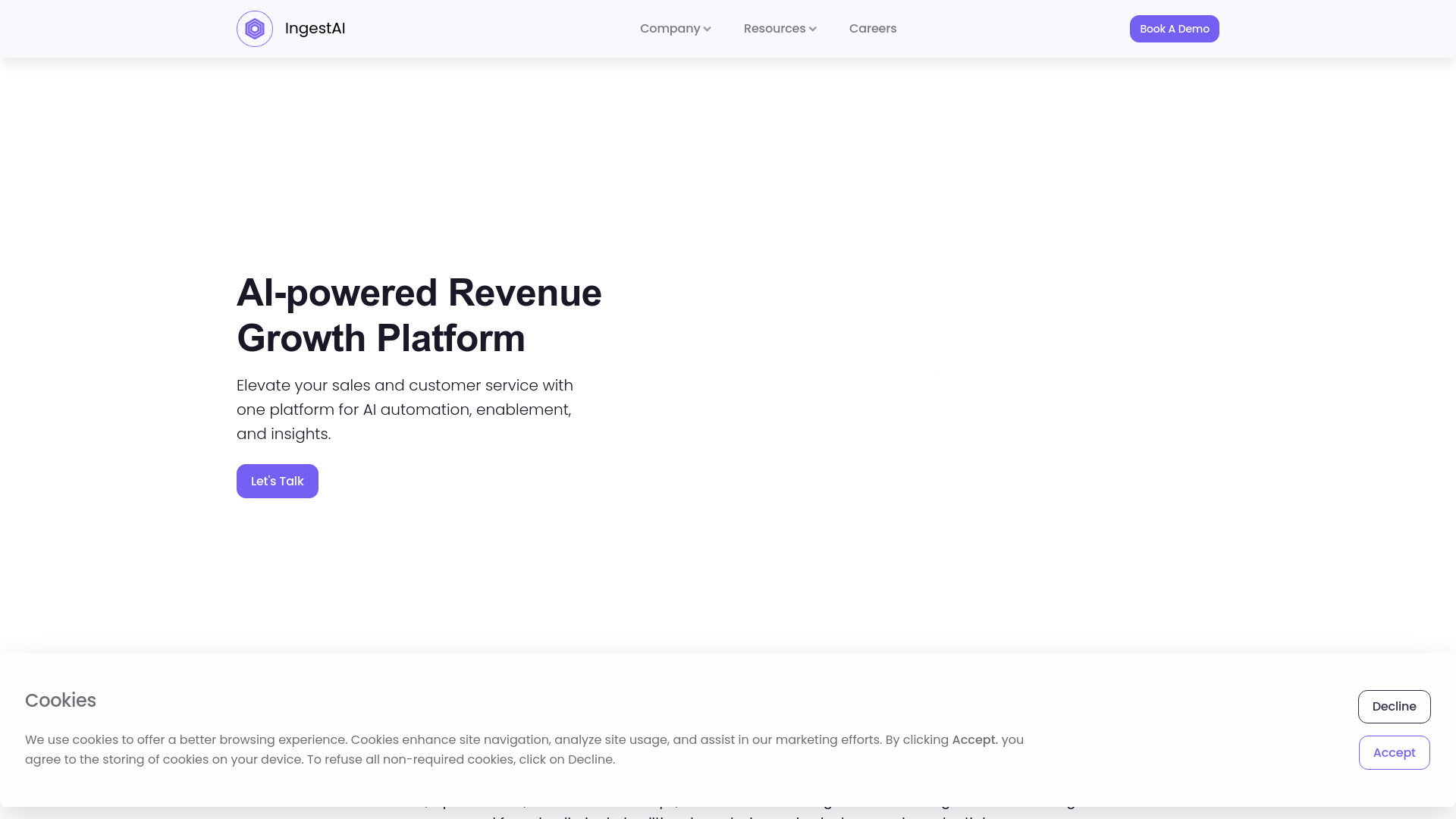This screenshot has width=1456, height=819.
Task: Click the 'Elevate your sales' subtitle paragraph
Action: point(404,386)
